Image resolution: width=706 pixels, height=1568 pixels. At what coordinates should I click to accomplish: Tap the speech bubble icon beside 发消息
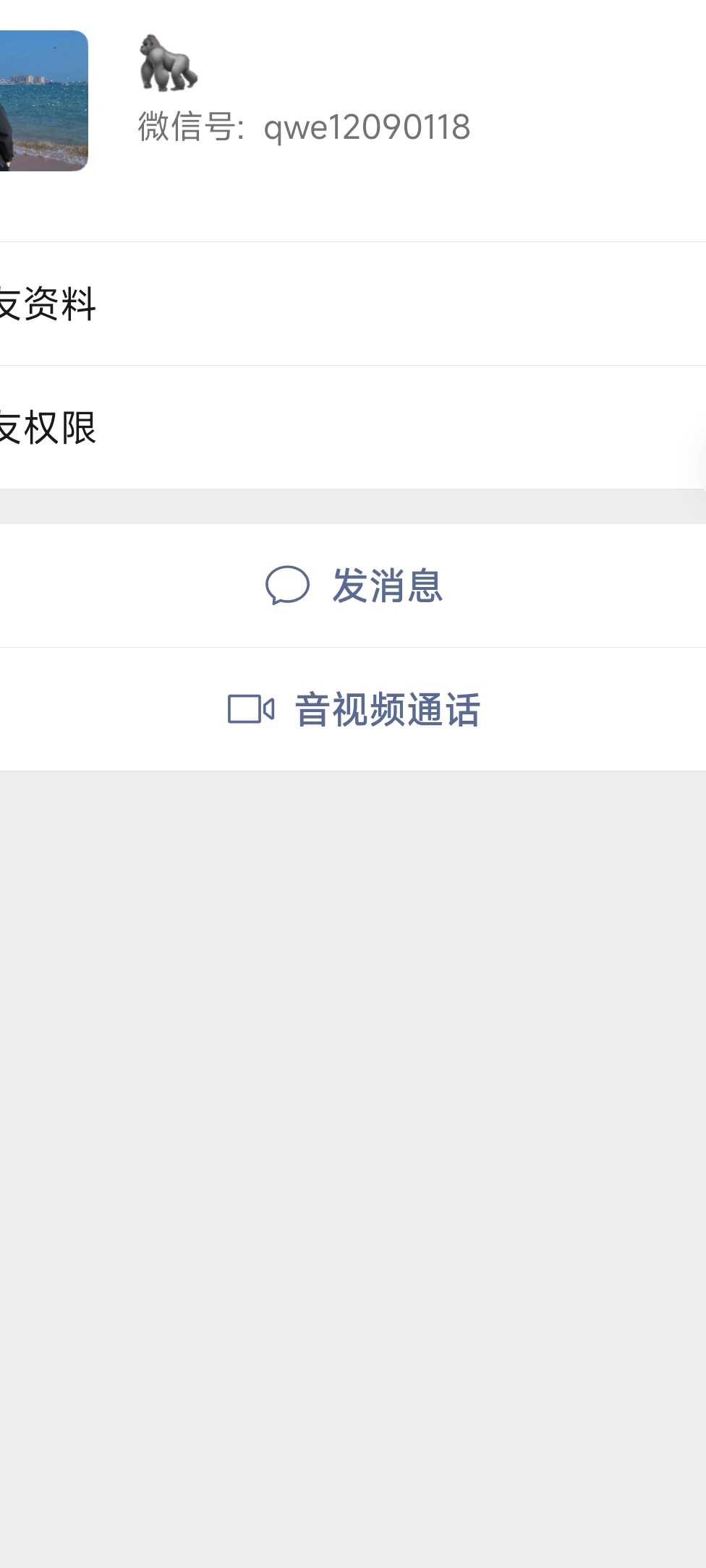(287, 585)
